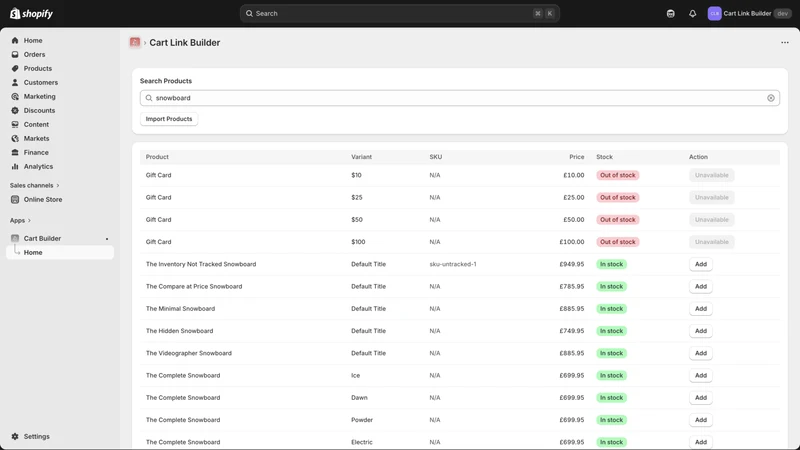Open the notifications bell
This screenshot has width=800, height=450.
(692, 14)
